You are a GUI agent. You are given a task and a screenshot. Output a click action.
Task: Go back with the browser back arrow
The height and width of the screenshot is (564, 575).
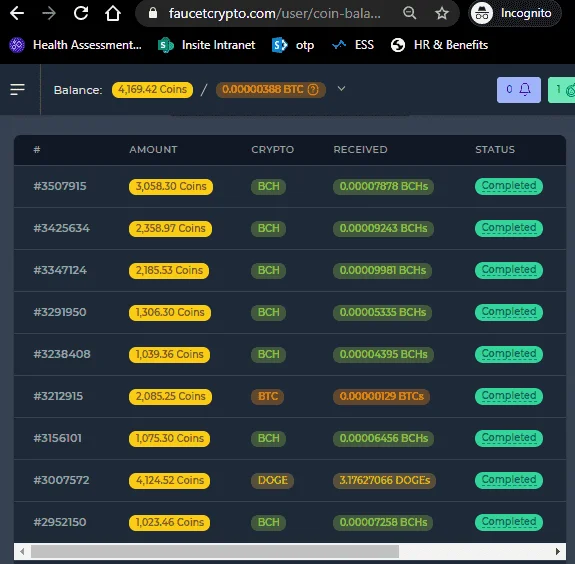click(x=17, y=13)
